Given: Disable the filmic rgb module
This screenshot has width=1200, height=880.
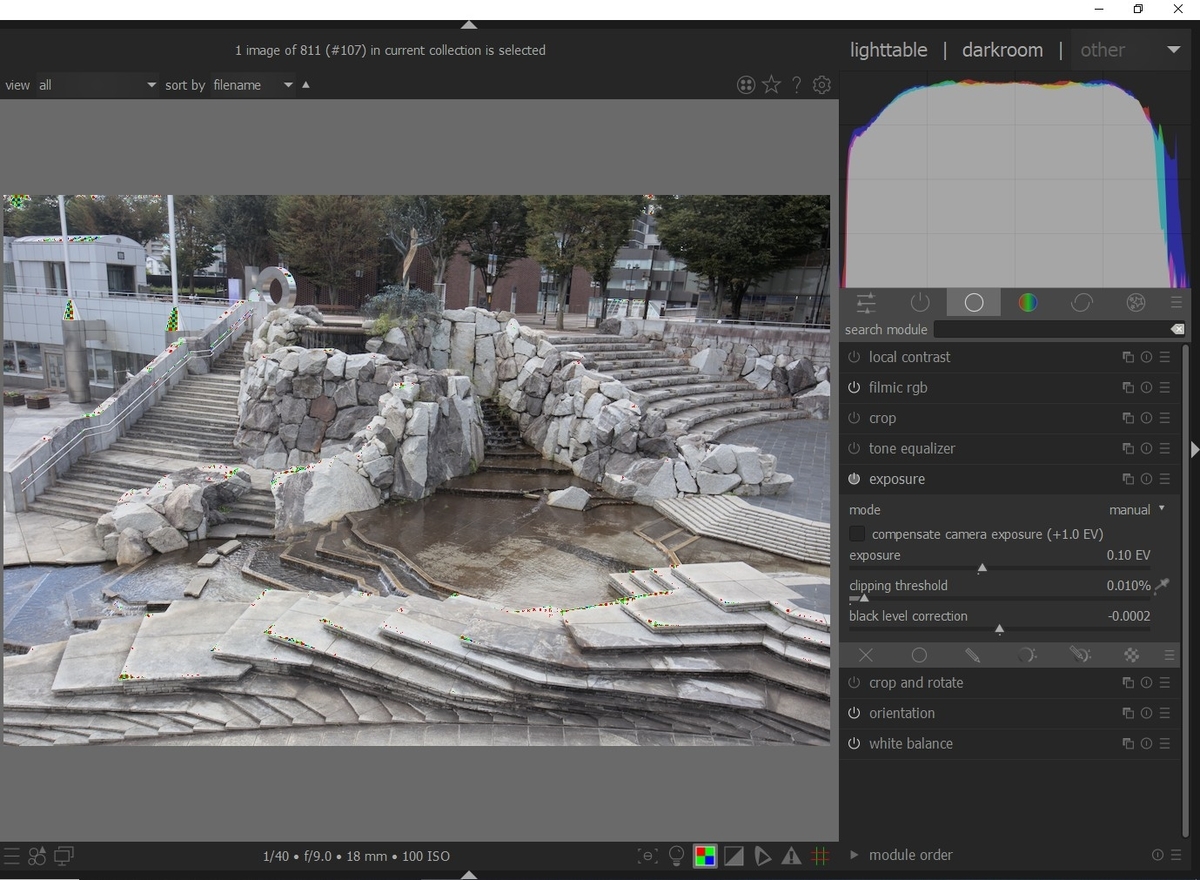Looking at the screenshot, I should tap(854, 388).
